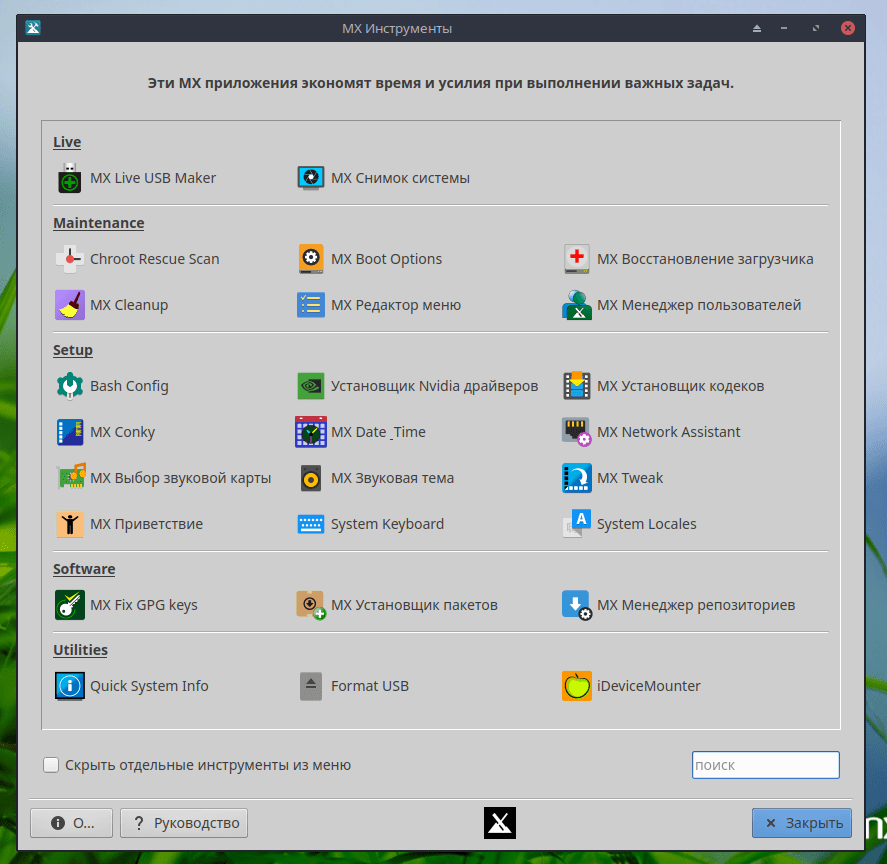Click the window menu icon in title bar
Screen dimensions: 887x864
[33, 28]
